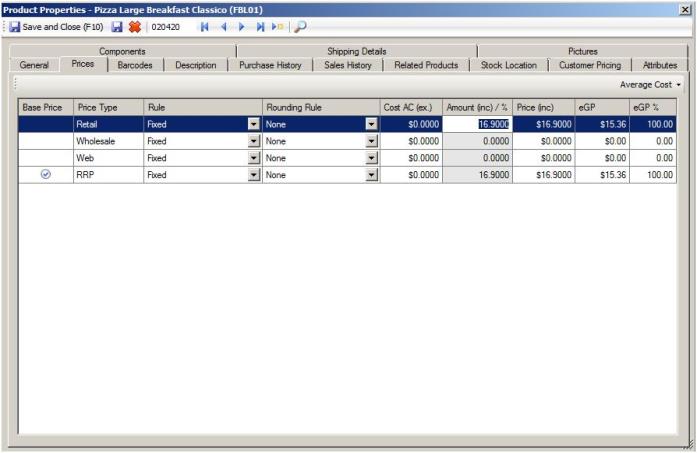Image resolution: width=697 pixels, height=453 pixels.
Task: Click Save and Close (F10)
Action: 56,27
